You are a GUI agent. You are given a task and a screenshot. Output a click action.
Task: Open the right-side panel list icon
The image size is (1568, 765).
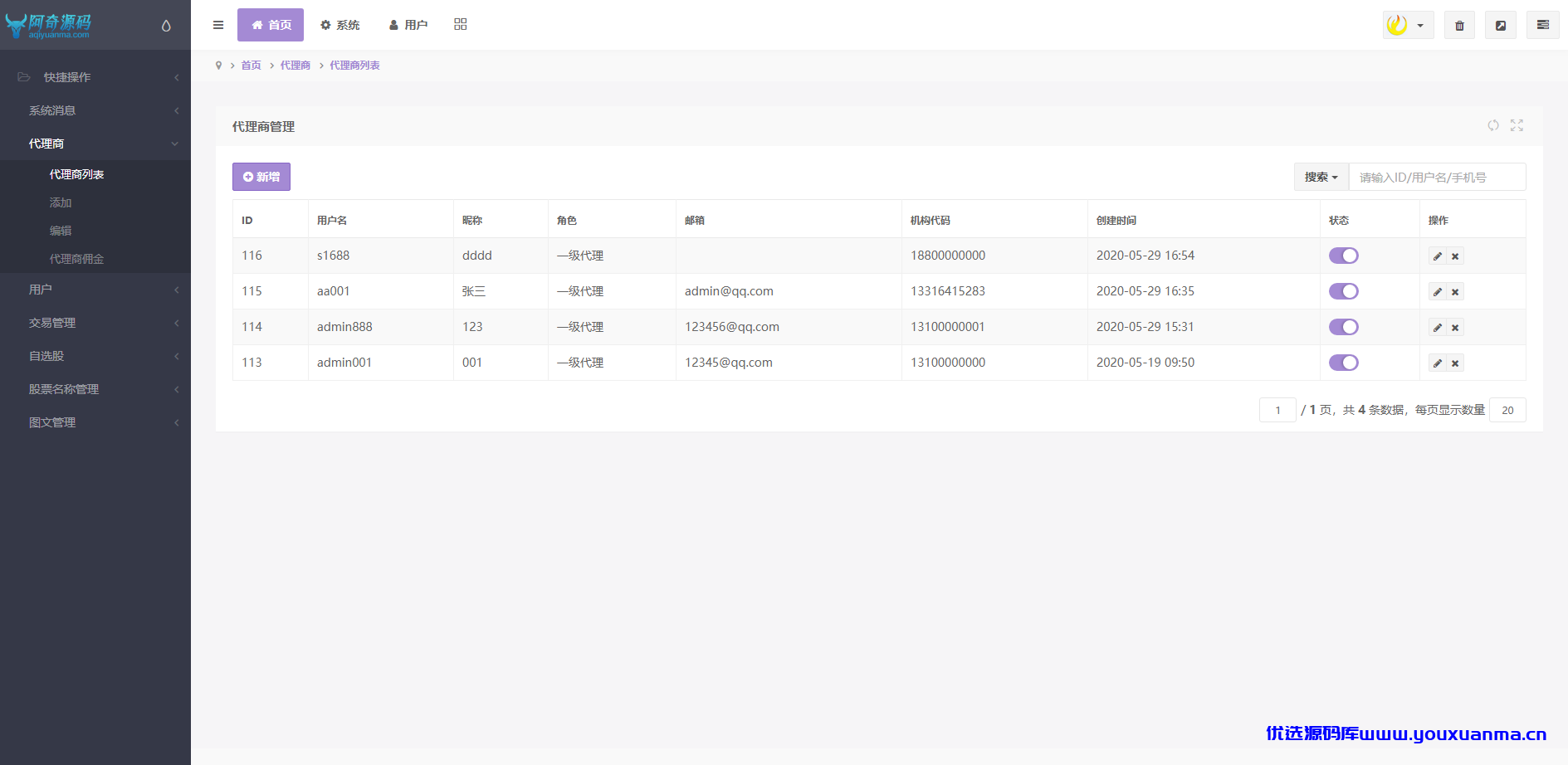tap(1543, 25)
